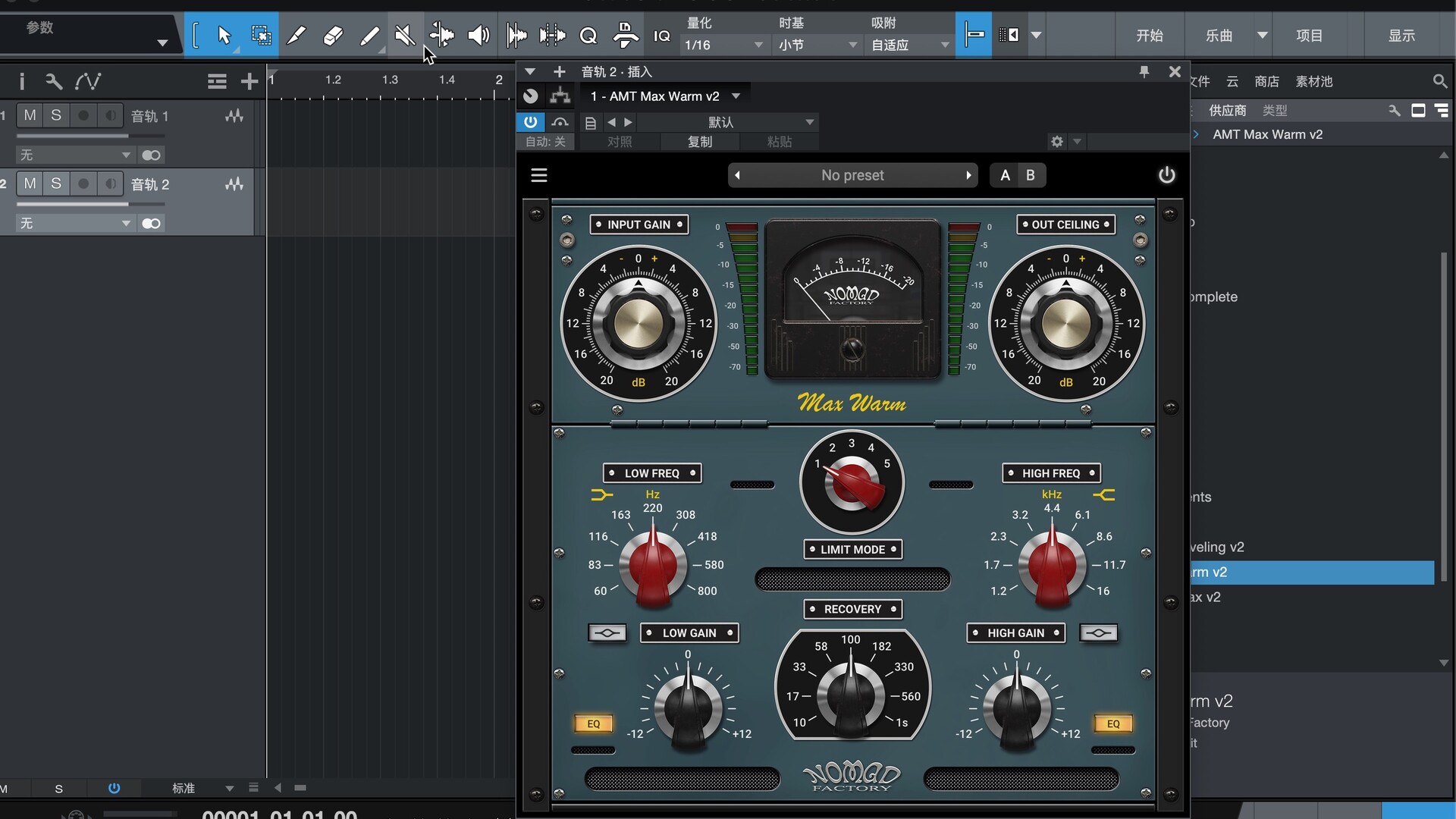1456x819 pixels.
Task: Toggle Max Warm power button
Action: pos(1166,175)
